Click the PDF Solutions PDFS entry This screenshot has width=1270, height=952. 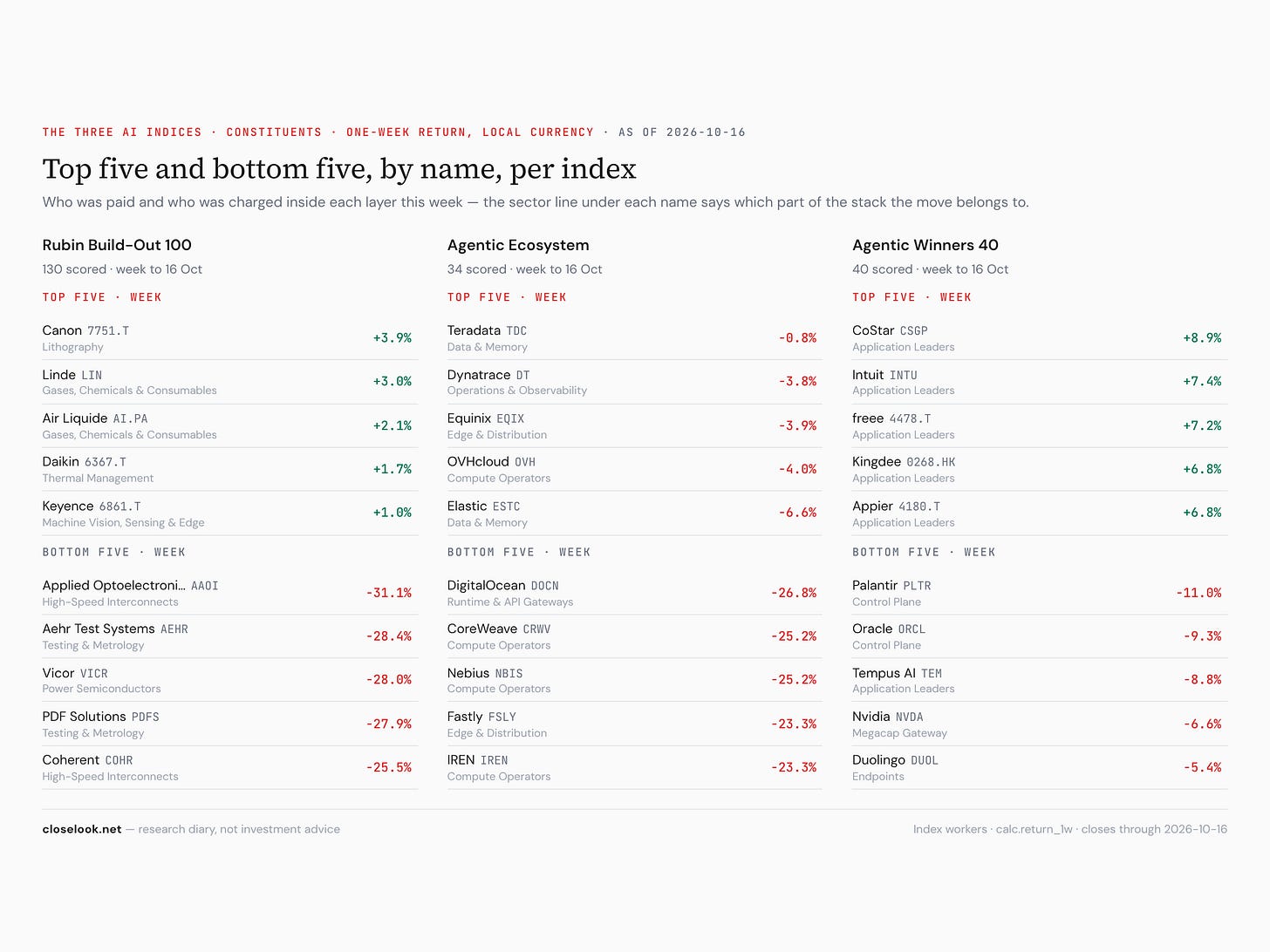pyautogui.click(x=101, y=717)
